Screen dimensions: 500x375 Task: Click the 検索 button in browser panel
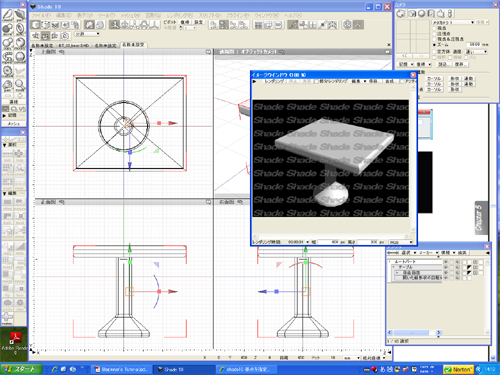[x=462, y=253]
